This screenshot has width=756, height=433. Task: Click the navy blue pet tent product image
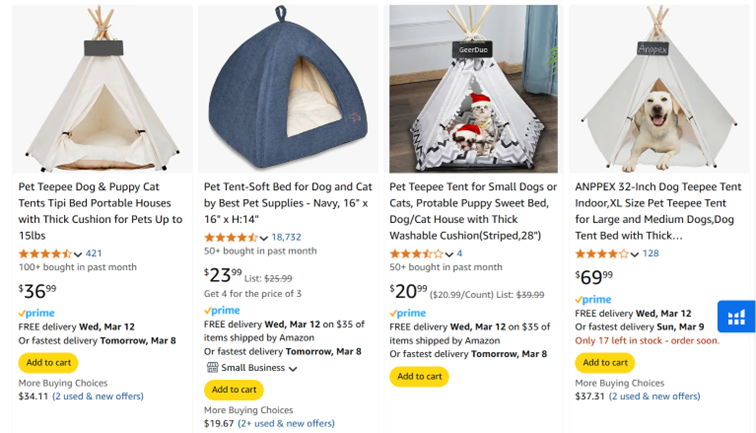coord(288,90)
